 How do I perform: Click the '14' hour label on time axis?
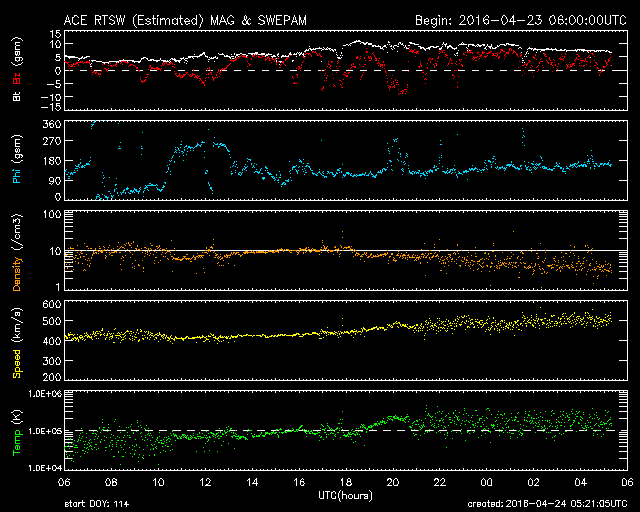(x=252, y=482)
